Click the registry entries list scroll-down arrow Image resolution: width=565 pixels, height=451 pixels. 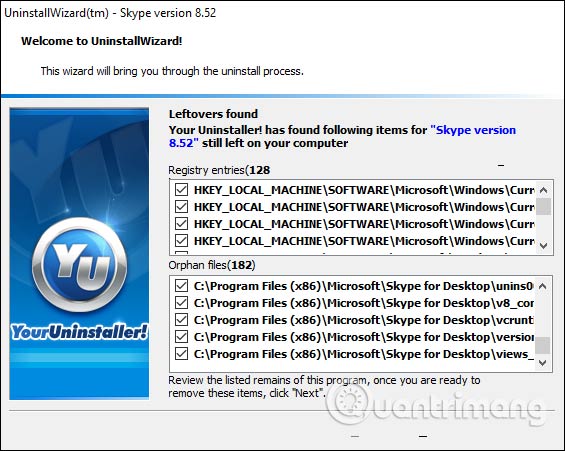pyautogui.click(x=544, y=246)
